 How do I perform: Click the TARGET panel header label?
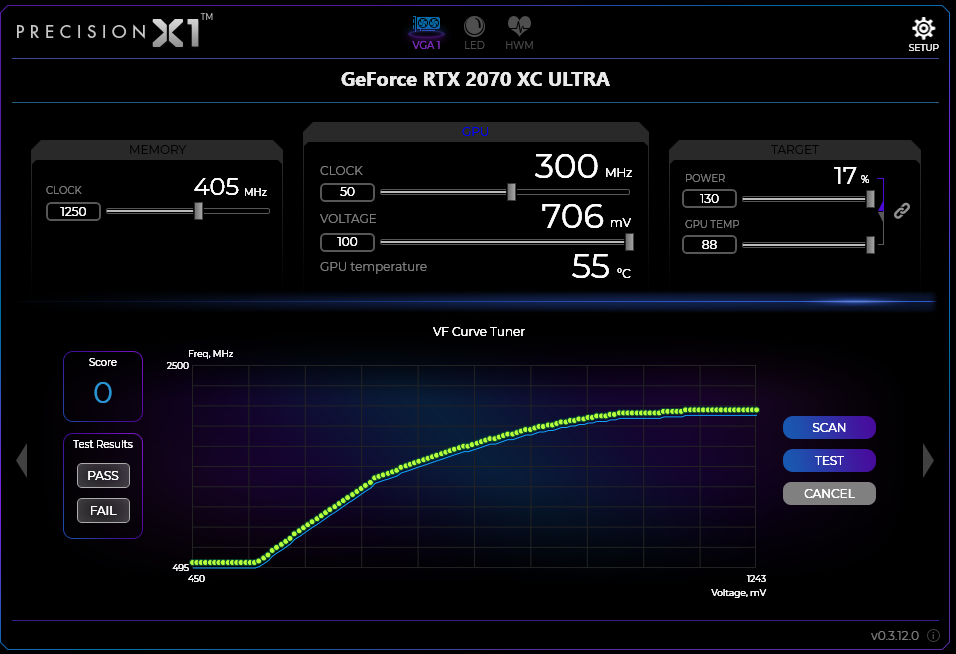coord(794,149)
